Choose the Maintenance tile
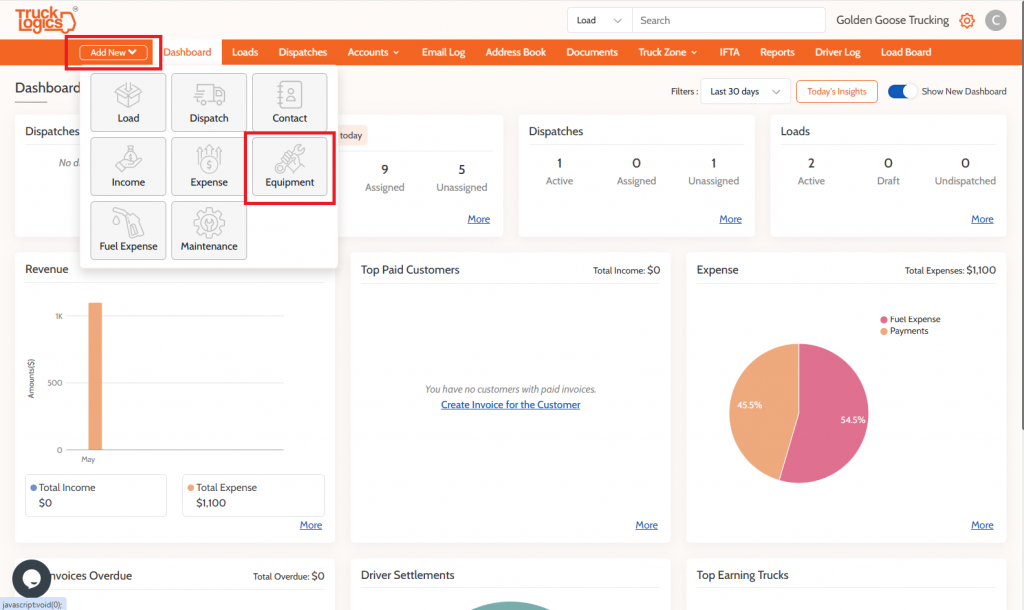This screenshot has width=1024, height=610. 209,230
